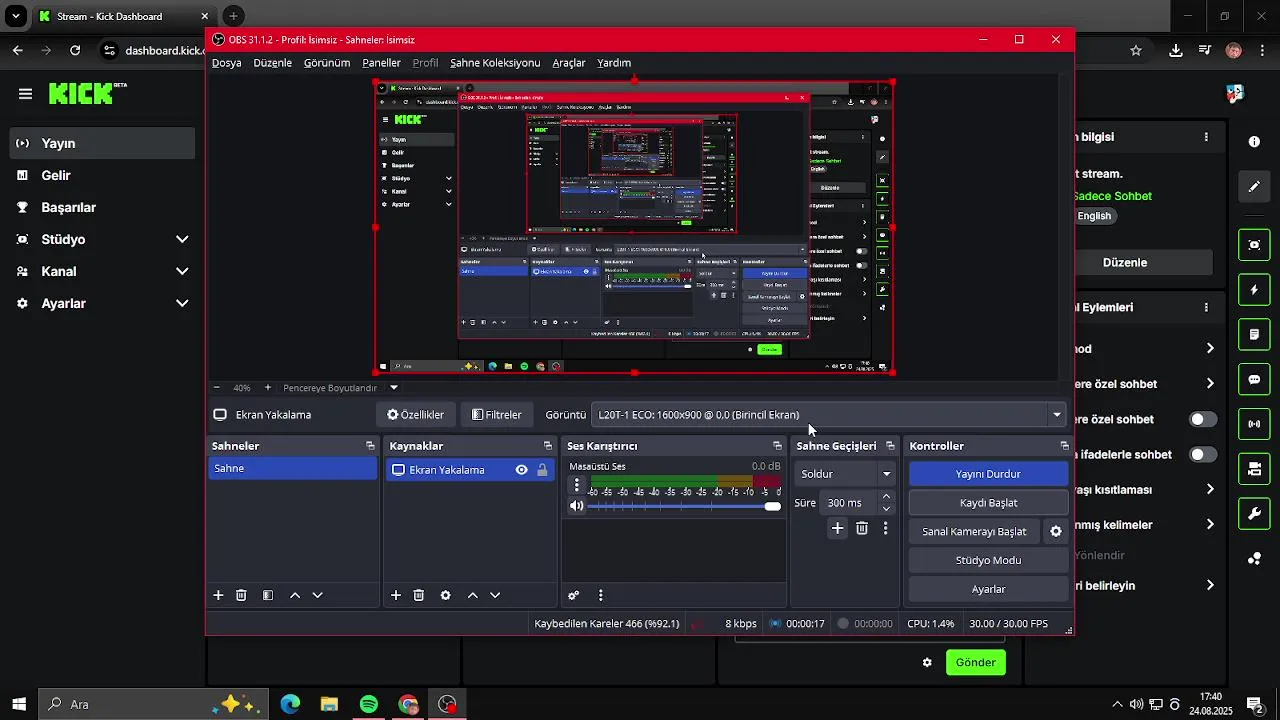Image resolution: width=1280 pixels, height=720 pixels.
Task: Undock the Kaynaklar panel via pop-out icon
Action: click(x=547, y=446)
